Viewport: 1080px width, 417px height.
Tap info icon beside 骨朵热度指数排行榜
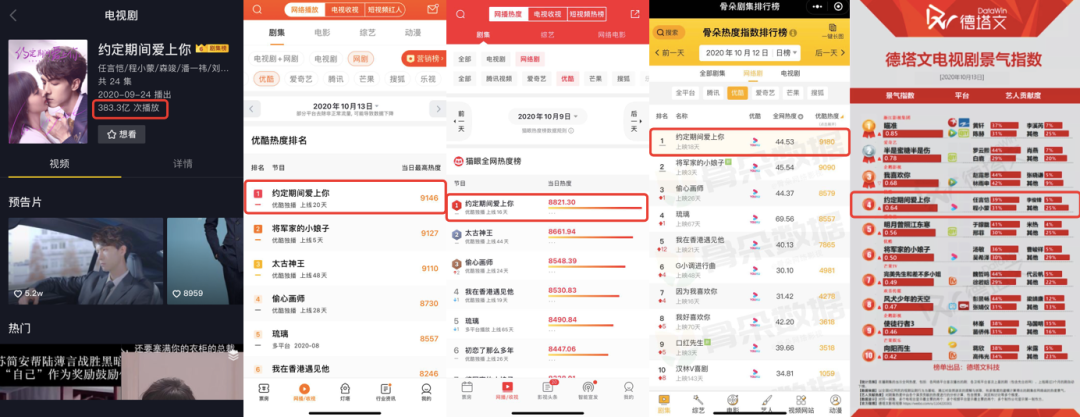coord(794,33)
